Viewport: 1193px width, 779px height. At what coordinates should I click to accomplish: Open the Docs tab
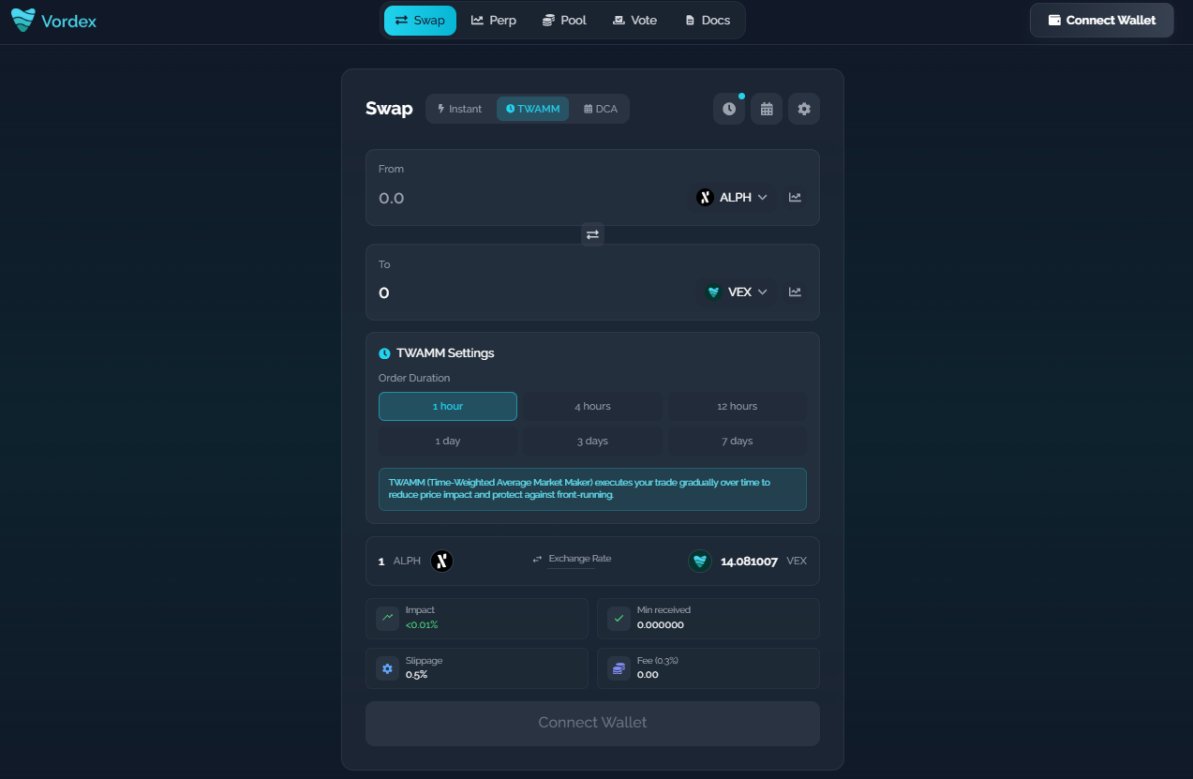708,21
